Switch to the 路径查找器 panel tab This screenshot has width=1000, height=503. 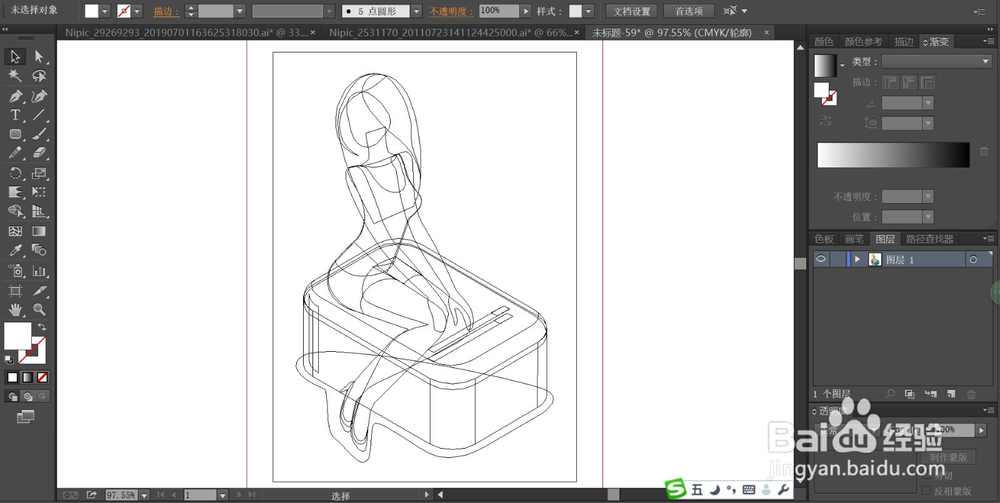[x=929, y=239]
